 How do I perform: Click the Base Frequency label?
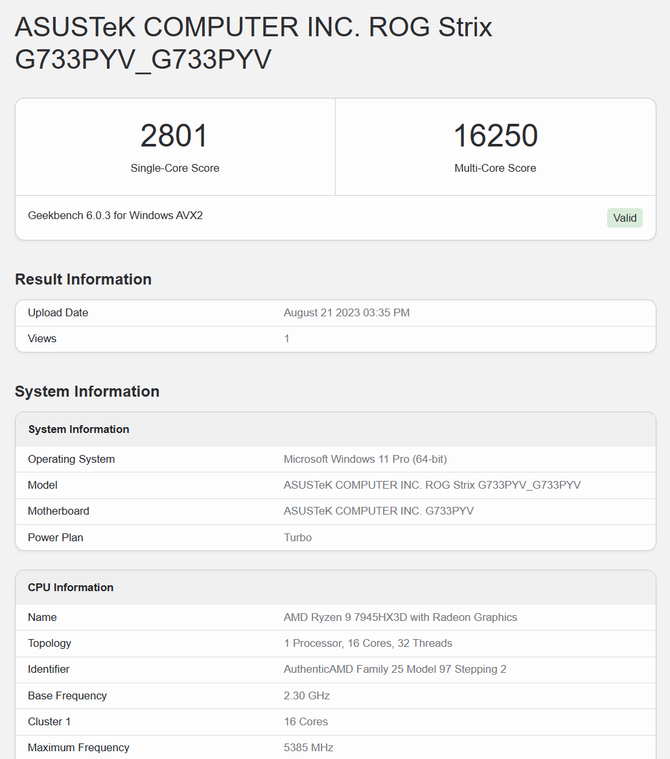67,696
